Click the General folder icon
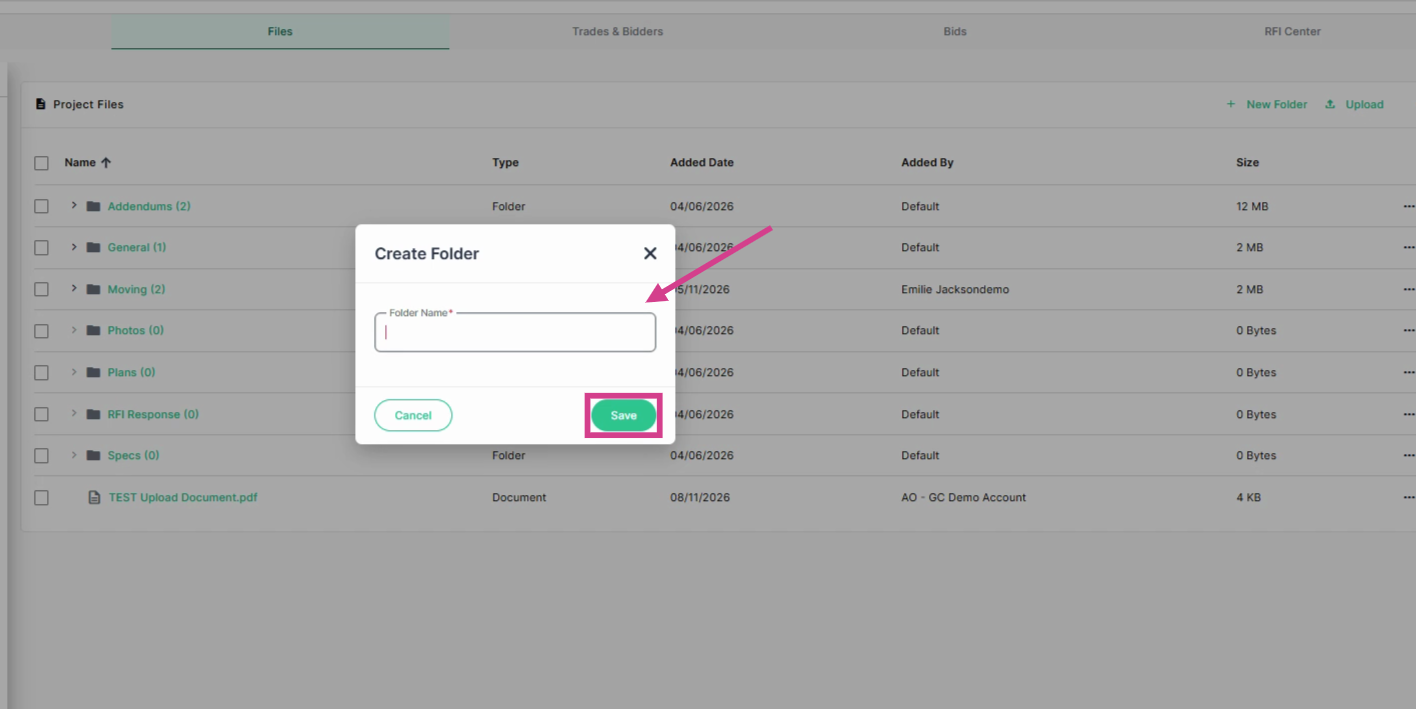The width and height of the screenshot is (1416, 709). (94, 248)
